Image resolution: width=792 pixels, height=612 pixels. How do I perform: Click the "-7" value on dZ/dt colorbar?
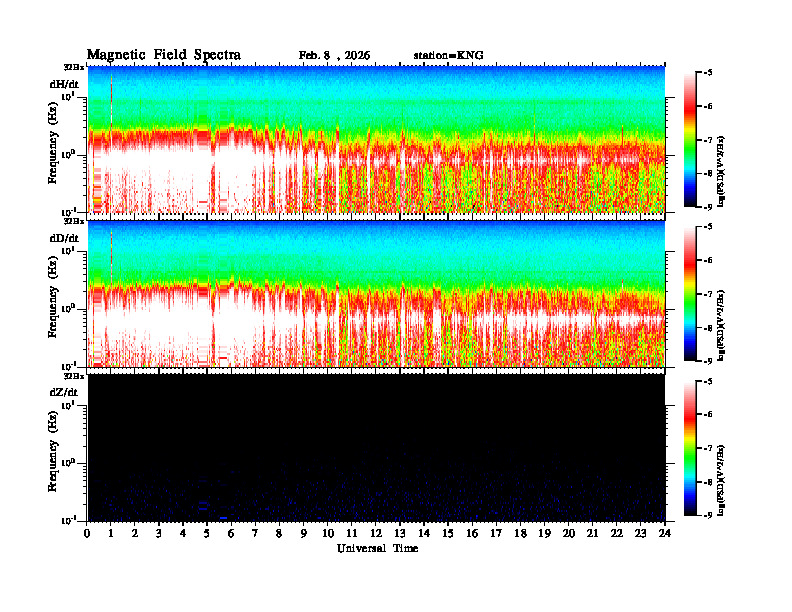(x=708, y=448)
